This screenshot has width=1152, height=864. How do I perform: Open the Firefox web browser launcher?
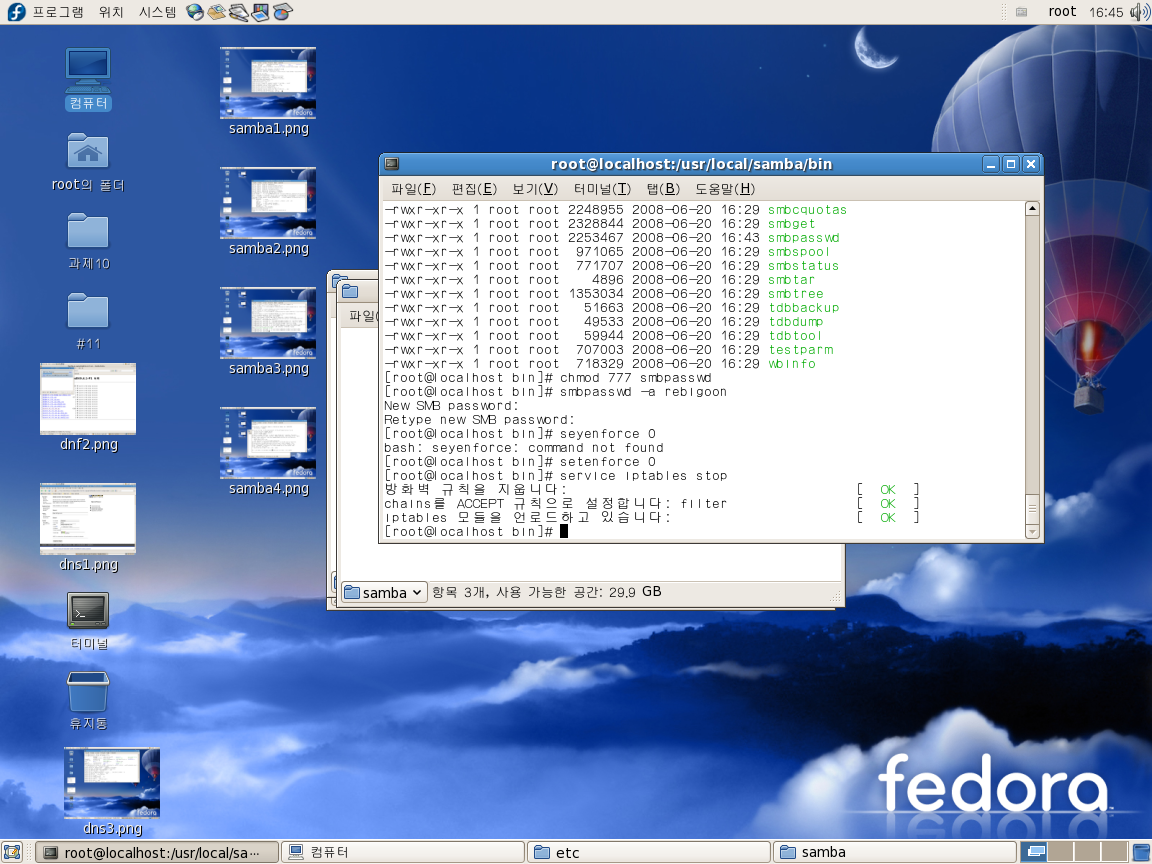pos(195,12)
